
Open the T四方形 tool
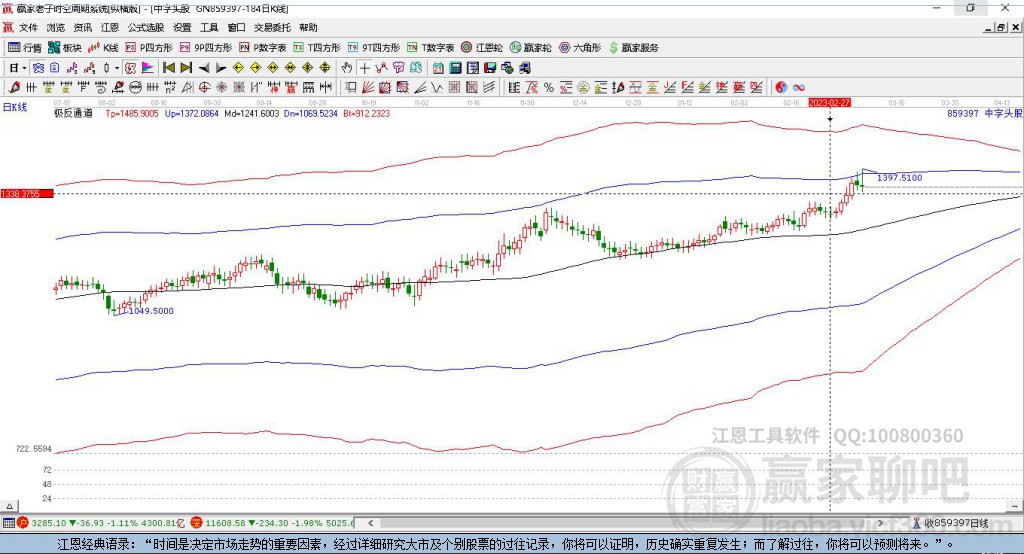317,48
